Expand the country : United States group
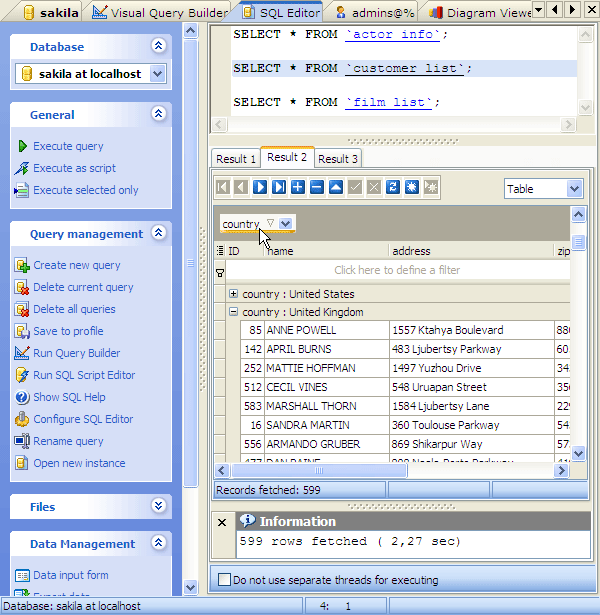Viewport: 600px width, 615px height. (x=233, y=294)
